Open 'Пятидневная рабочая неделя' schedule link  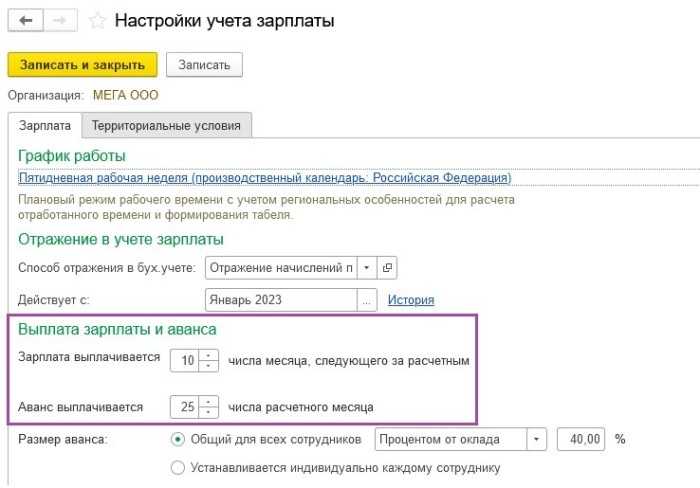point(265,178)
